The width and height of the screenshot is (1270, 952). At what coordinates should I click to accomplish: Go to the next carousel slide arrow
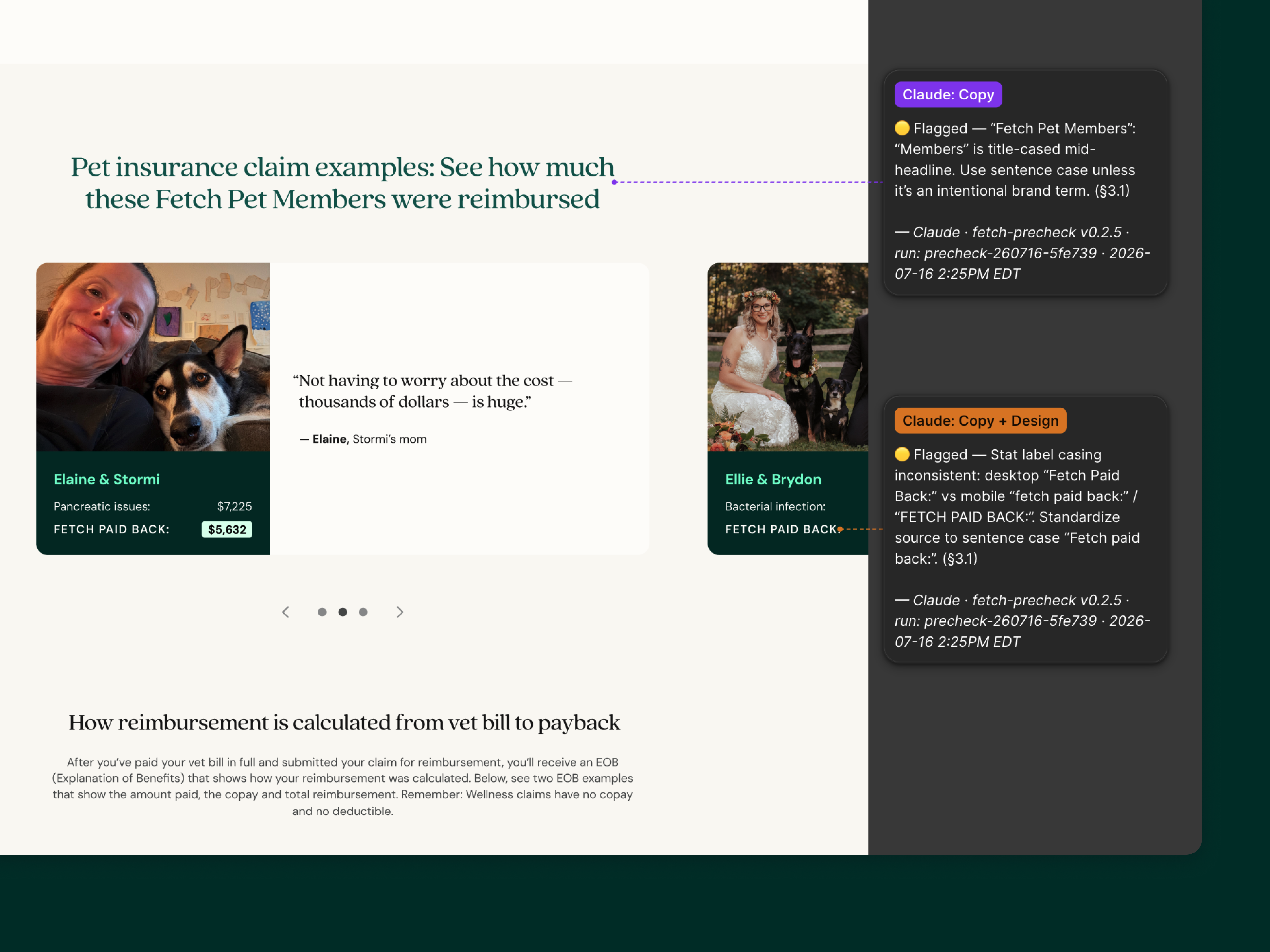tap(400, 612)
